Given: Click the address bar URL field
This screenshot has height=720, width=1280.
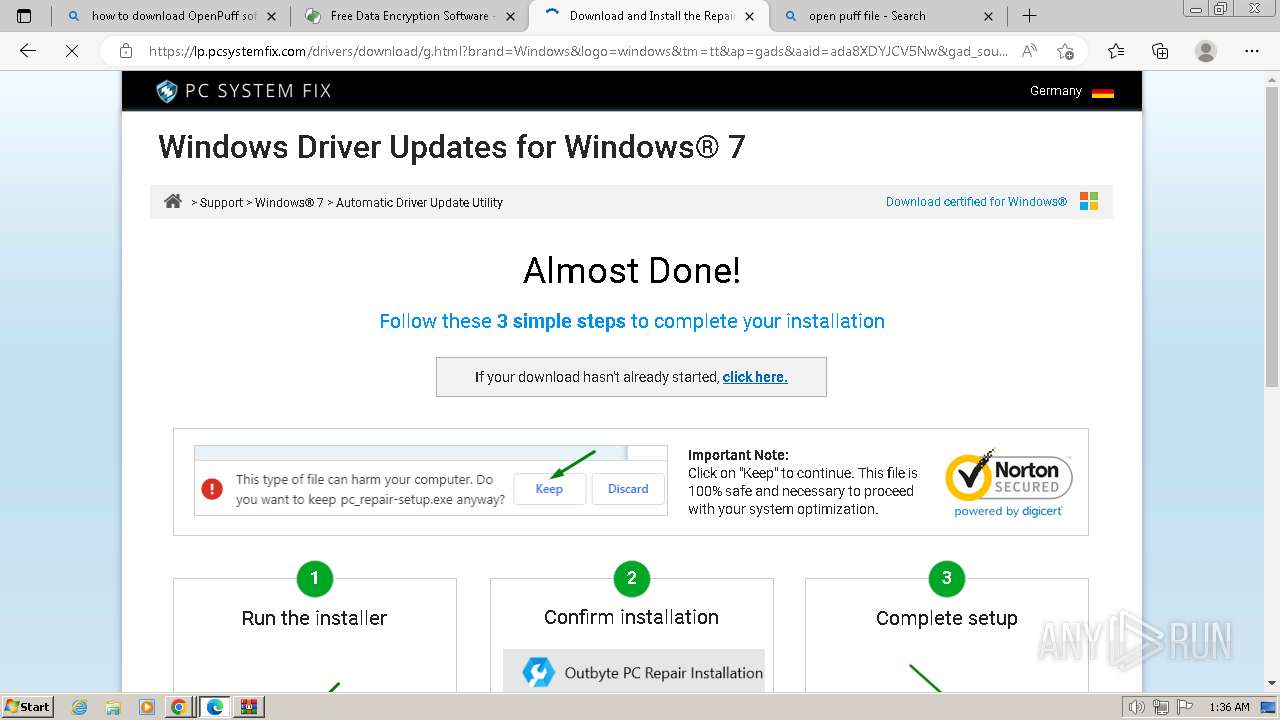Looking at the screenshot, I should 578,51.
